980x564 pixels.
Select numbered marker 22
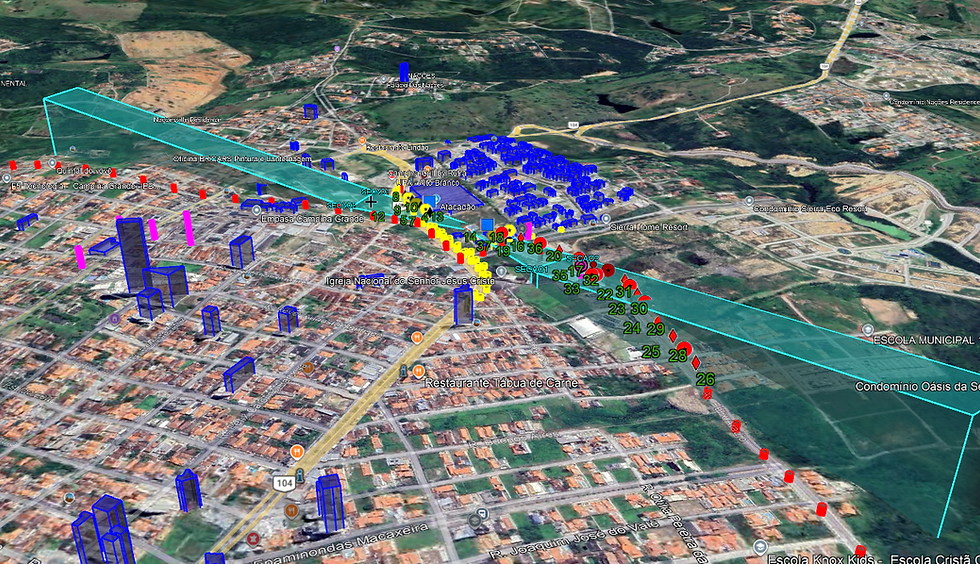coord(605,295)
